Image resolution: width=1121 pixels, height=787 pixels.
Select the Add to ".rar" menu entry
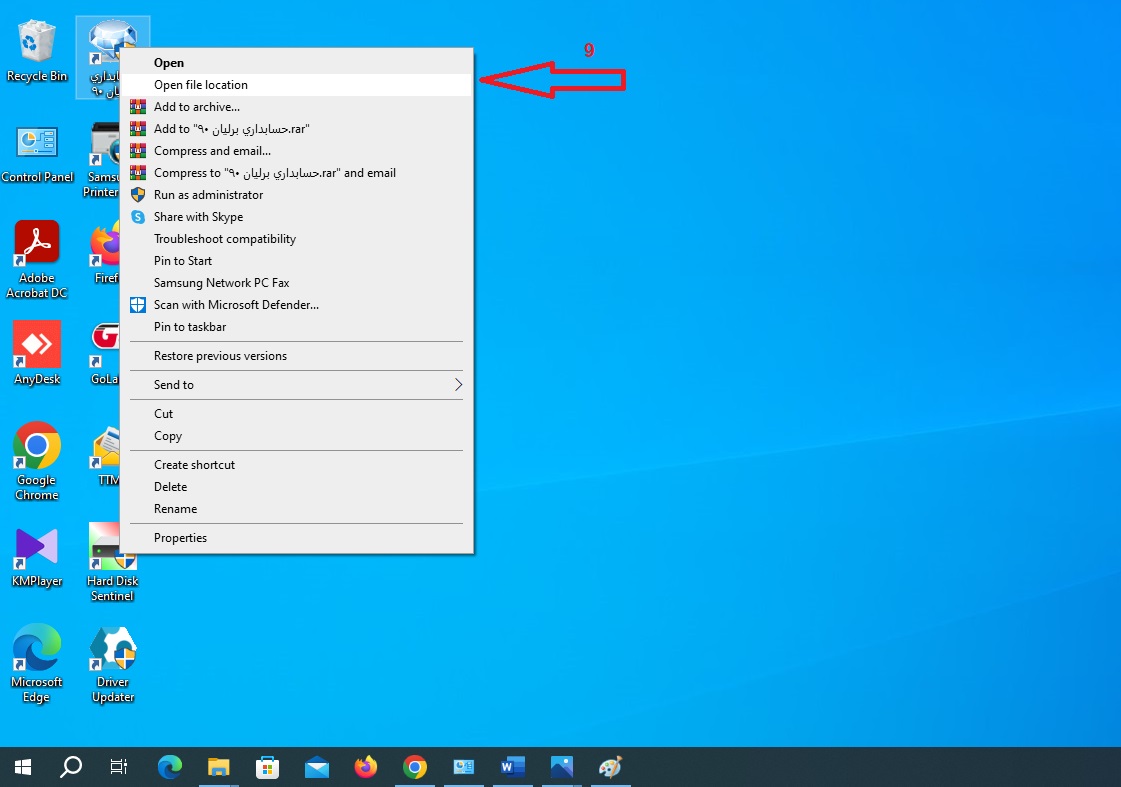pyautogui.click(x=297, y=129)
